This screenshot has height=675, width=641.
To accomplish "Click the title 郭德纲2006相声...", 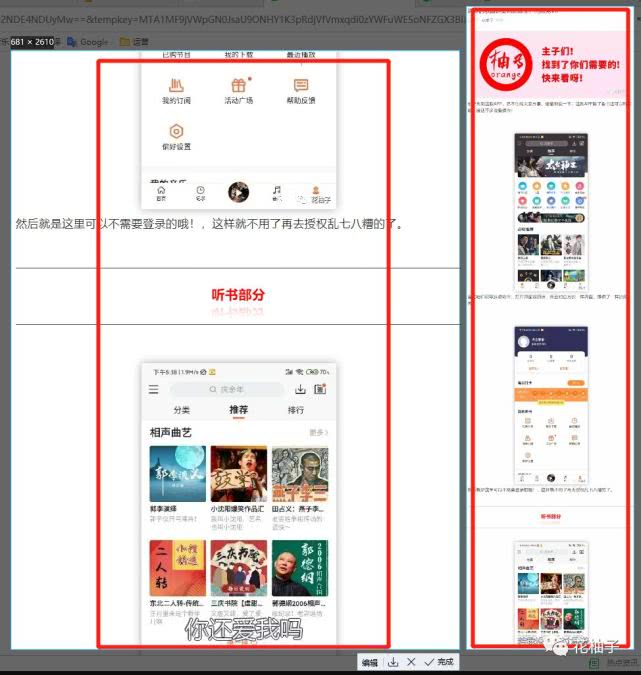I will point(299,603).
